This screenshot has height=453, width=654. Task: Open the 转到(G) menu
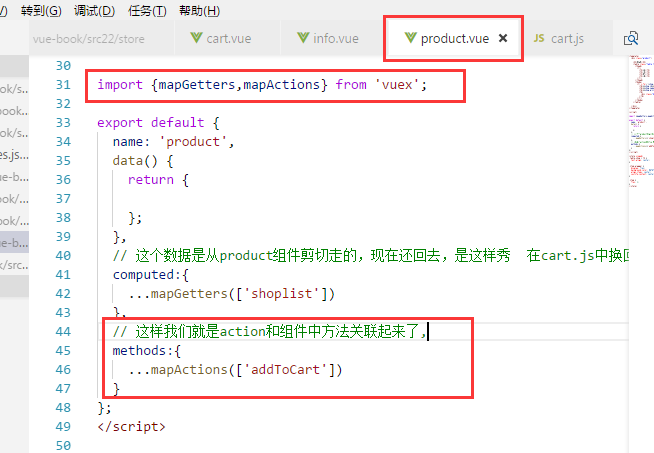click(42, 11)
